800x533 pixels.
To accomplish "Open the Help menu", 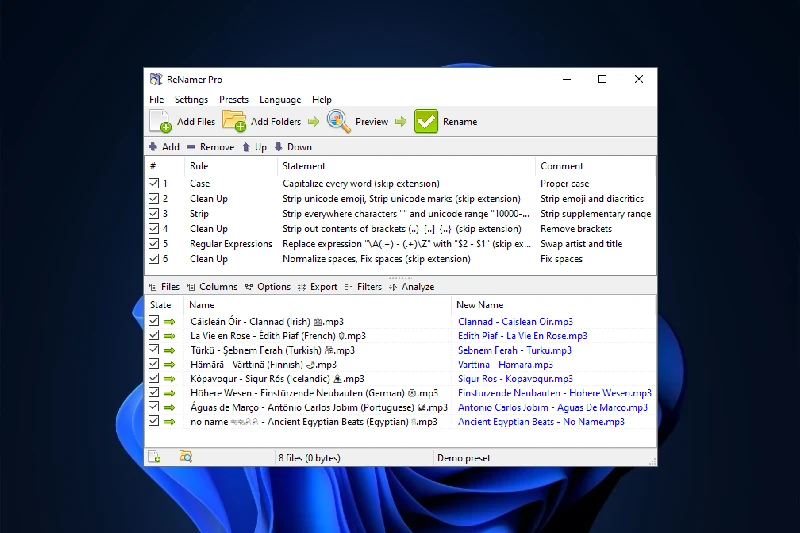I will 321,99.
